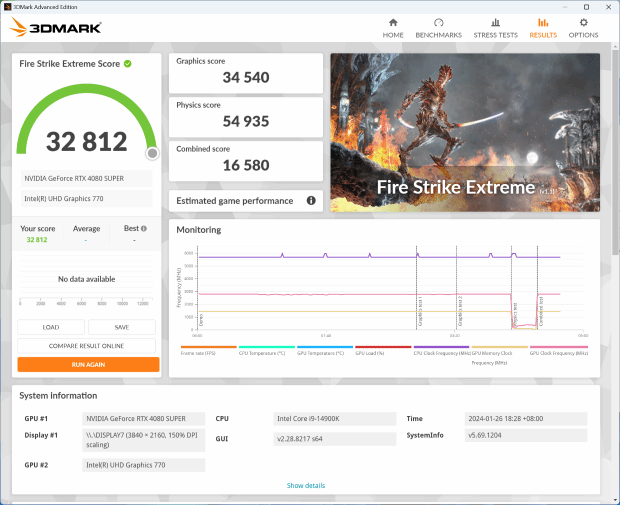
Task: Click the GUI version v2.28.8217 s64
Action: 335,439
